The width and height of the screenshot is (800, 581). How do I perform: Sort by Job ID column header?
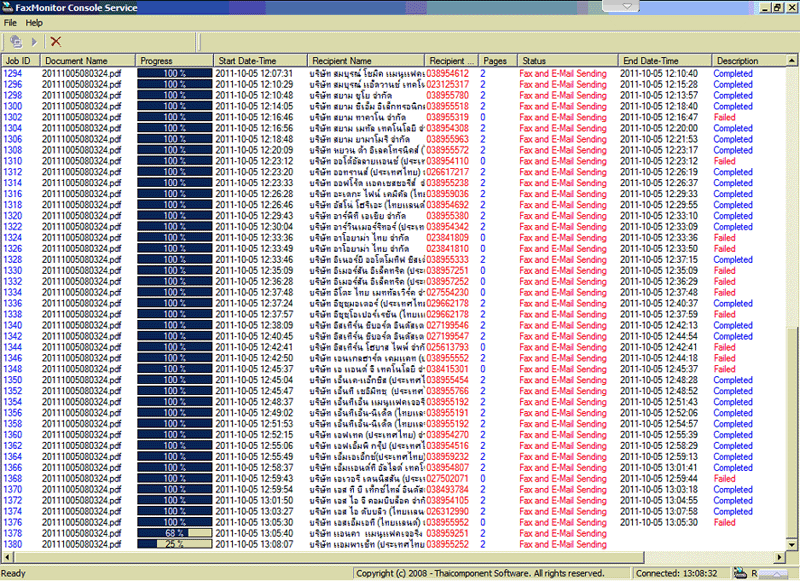[20, 61]
